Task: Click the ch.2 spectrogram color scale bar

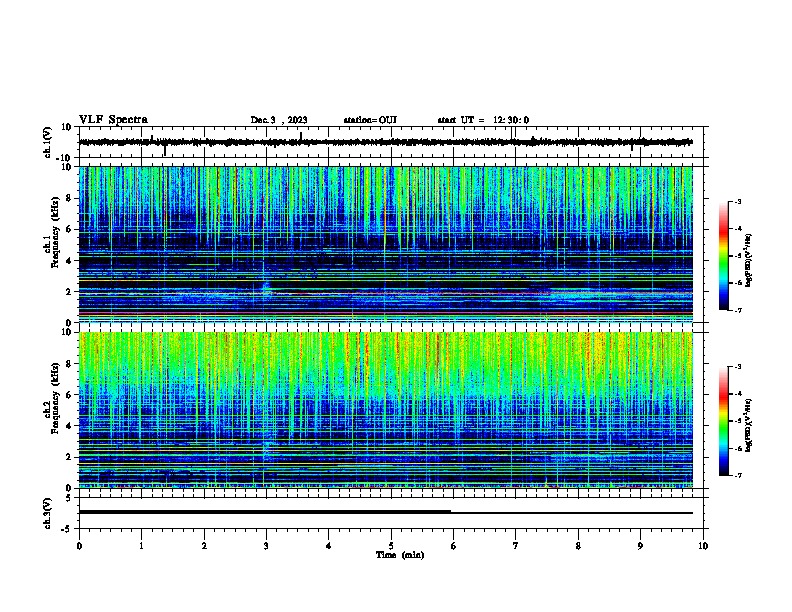Action: pyautogui.click(x=724, y=421)
